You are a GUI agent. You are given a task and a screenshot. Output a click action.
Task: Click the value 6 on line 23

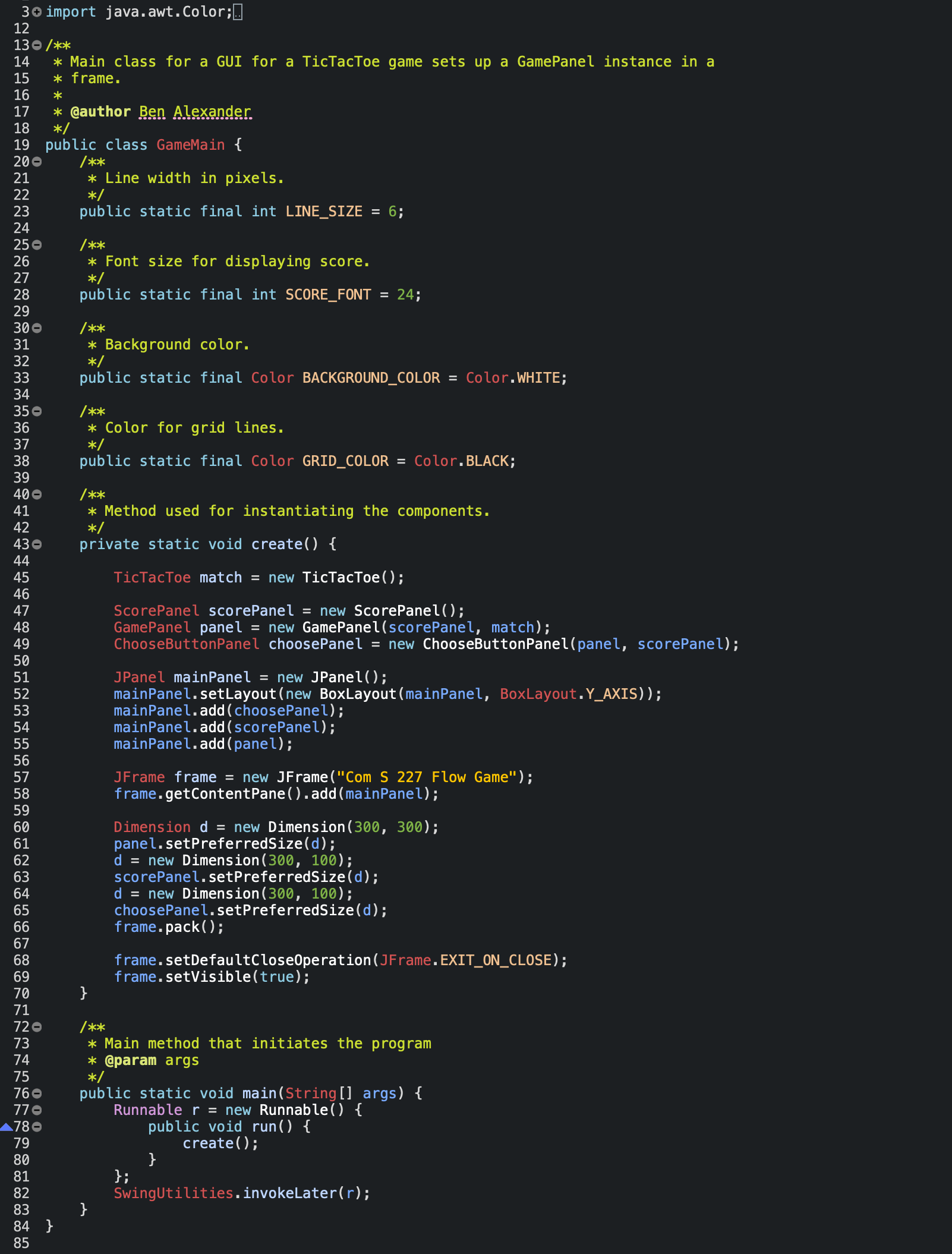pos(392,212)
